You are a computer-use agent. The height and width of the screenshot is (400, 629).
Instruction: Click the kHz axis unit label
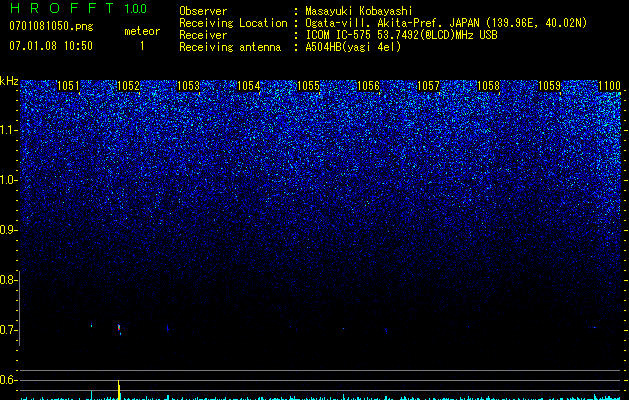coord(9,81)
